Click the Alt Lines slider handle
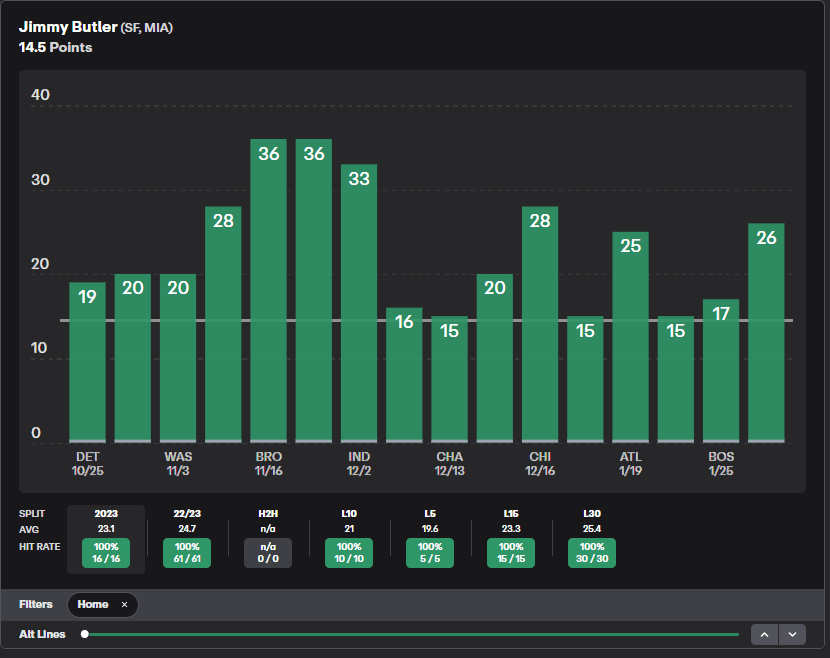The height and width of the screenshot is (658, 830). (85, 634)
